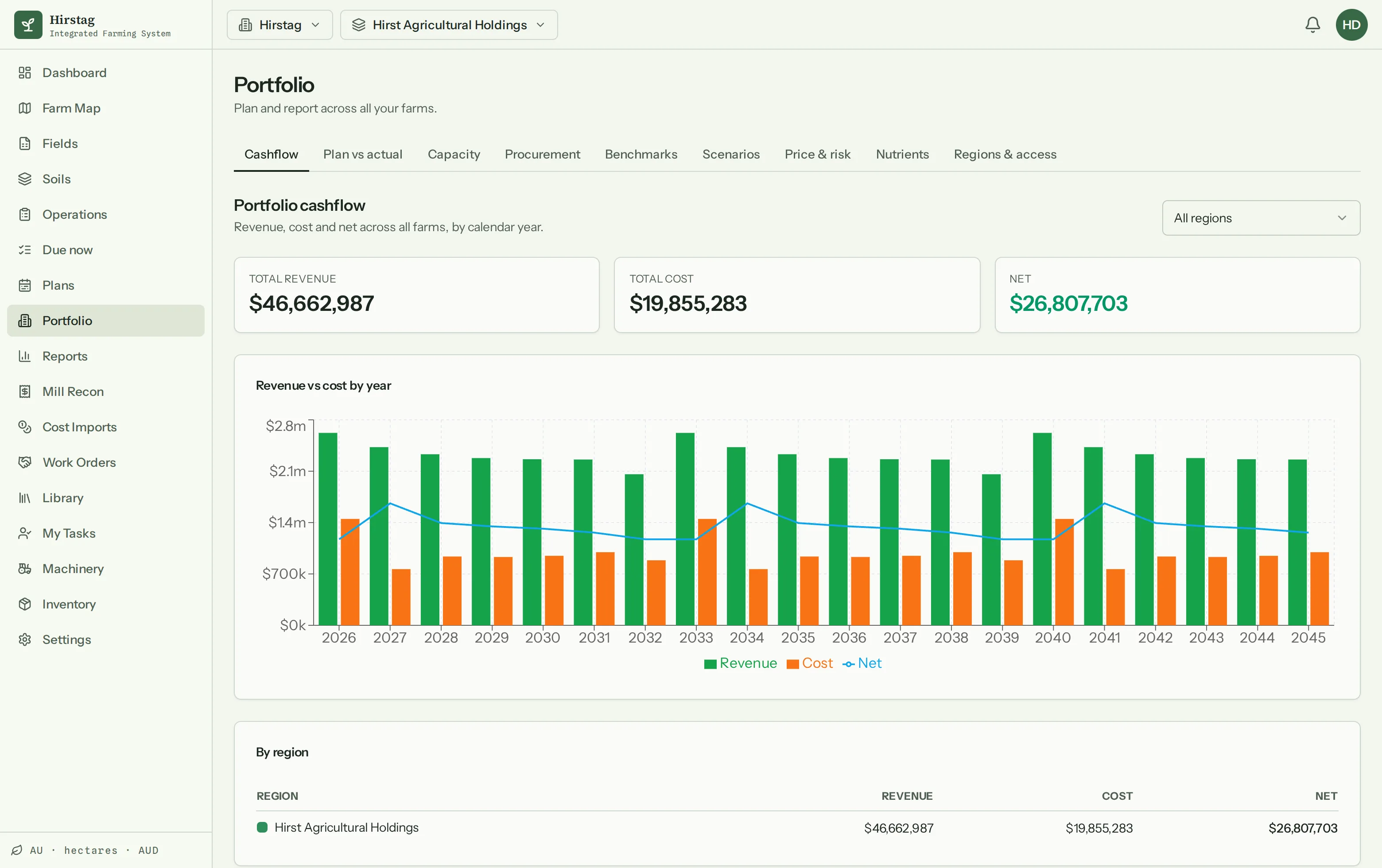Navigate to Cost Imports
The height and width of the screenshot is (868, 1382).
pyautogui.click(x=105, y=427)
